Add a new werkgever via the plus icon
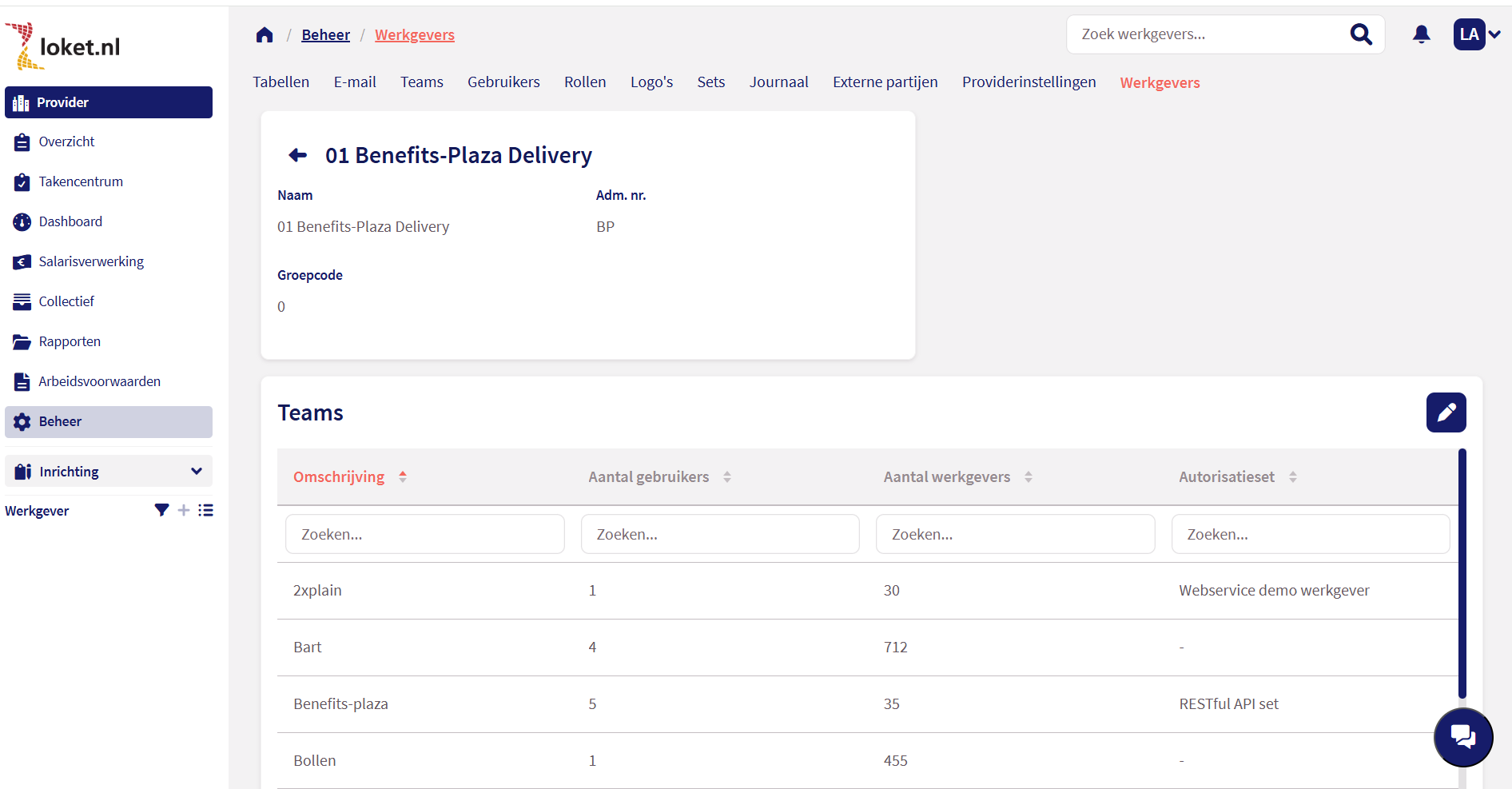The image size is (1512, 789). [183, 510]
